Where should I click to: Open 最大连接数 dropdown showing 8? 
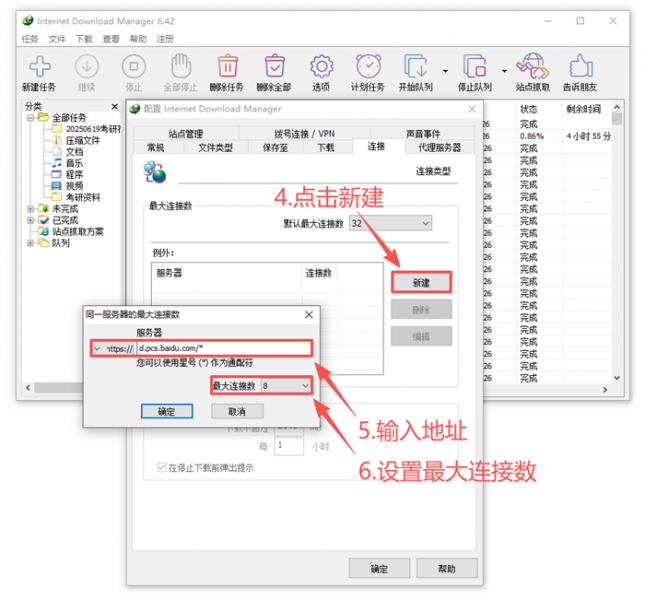click(x=285, y=386)
